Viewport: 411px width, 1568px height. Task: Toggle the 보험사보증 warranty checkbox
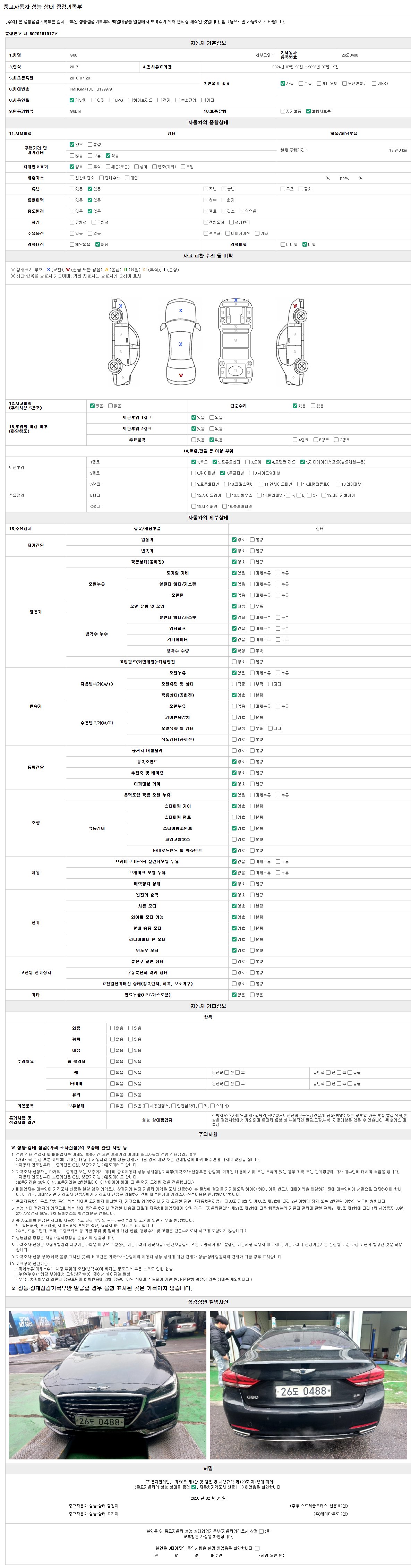coord(309,111)
